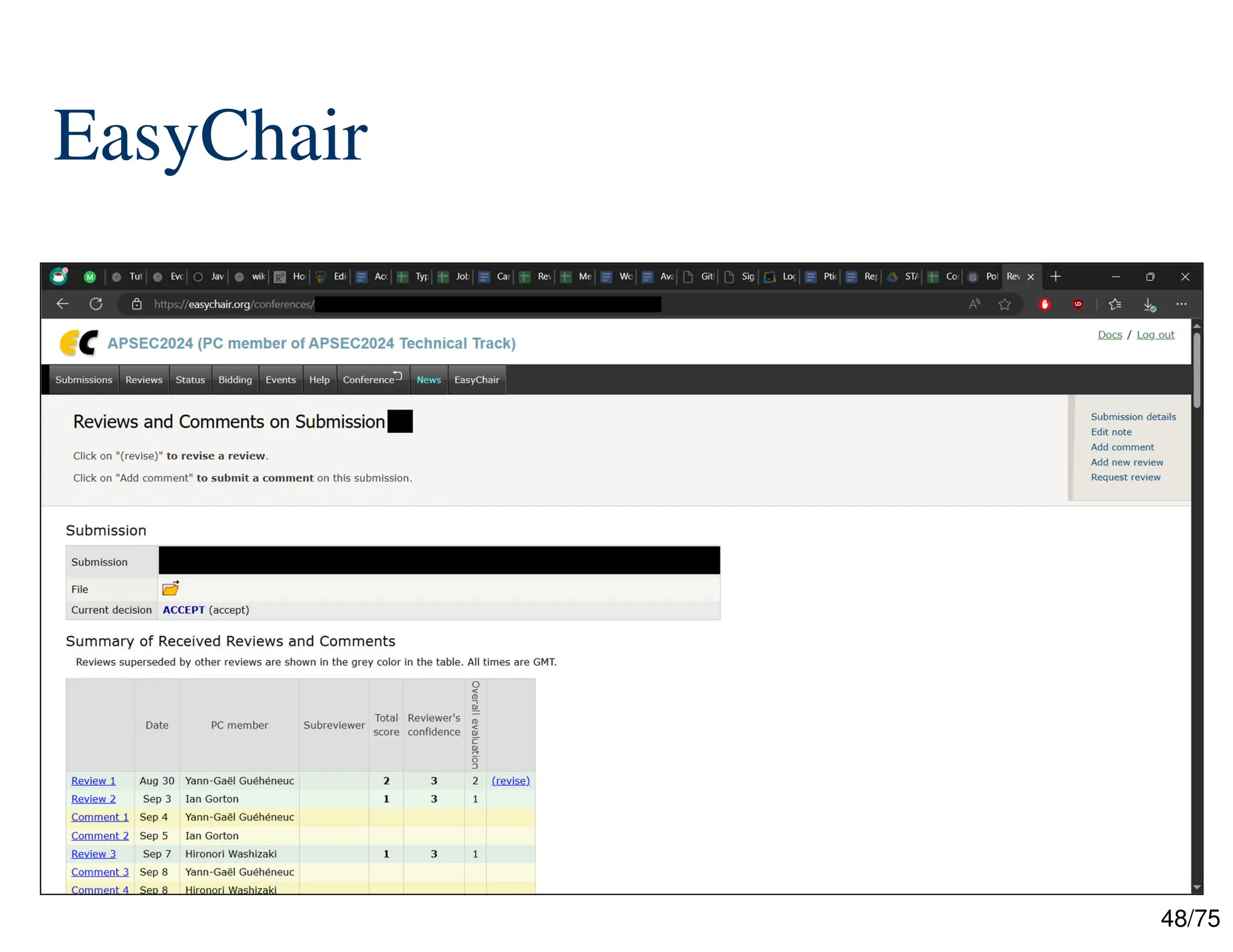
Task: Click the page vertical scrollbar thumb
Action: [x=1197, y=369]
